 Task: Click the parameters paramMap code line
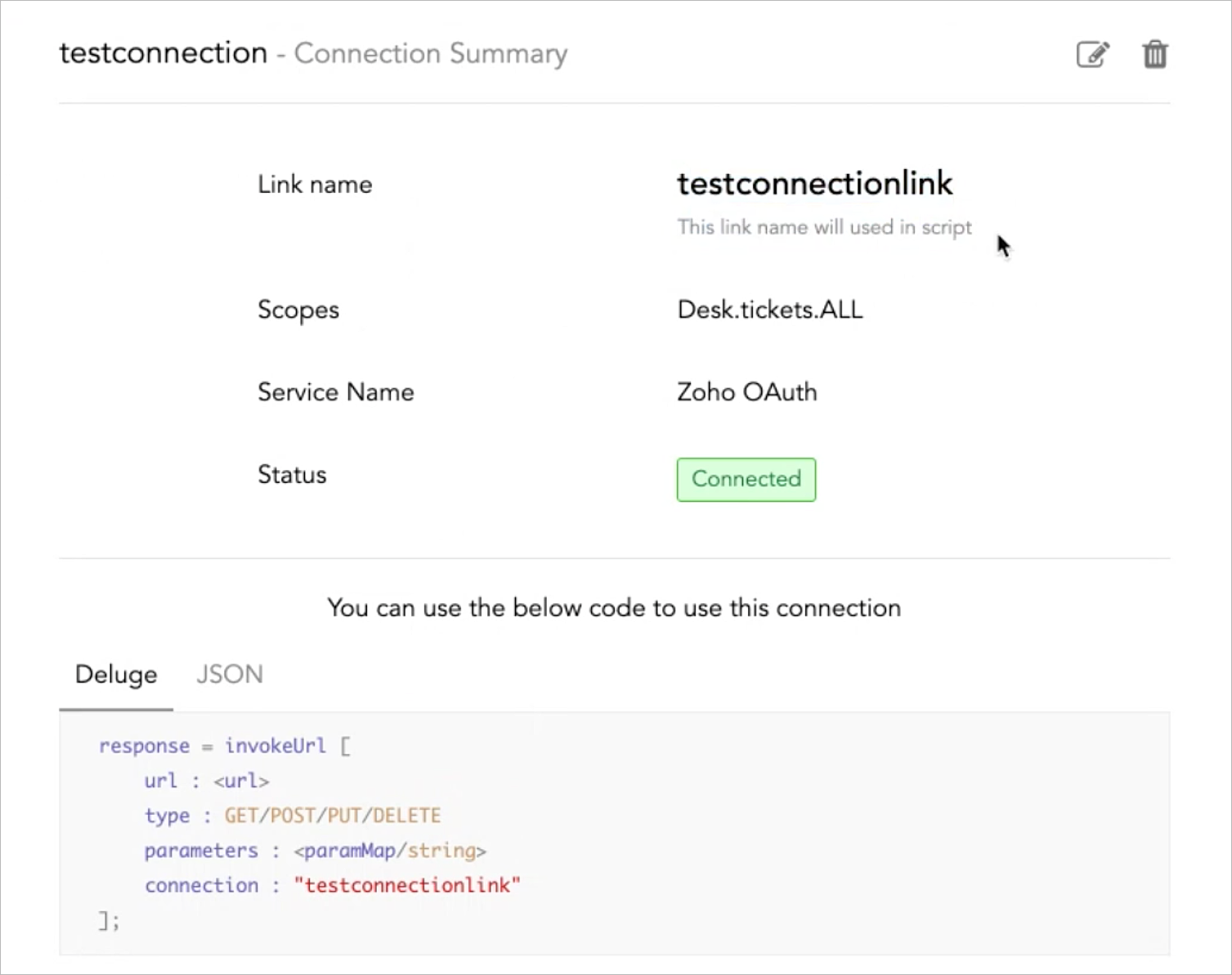pos(315,851)
